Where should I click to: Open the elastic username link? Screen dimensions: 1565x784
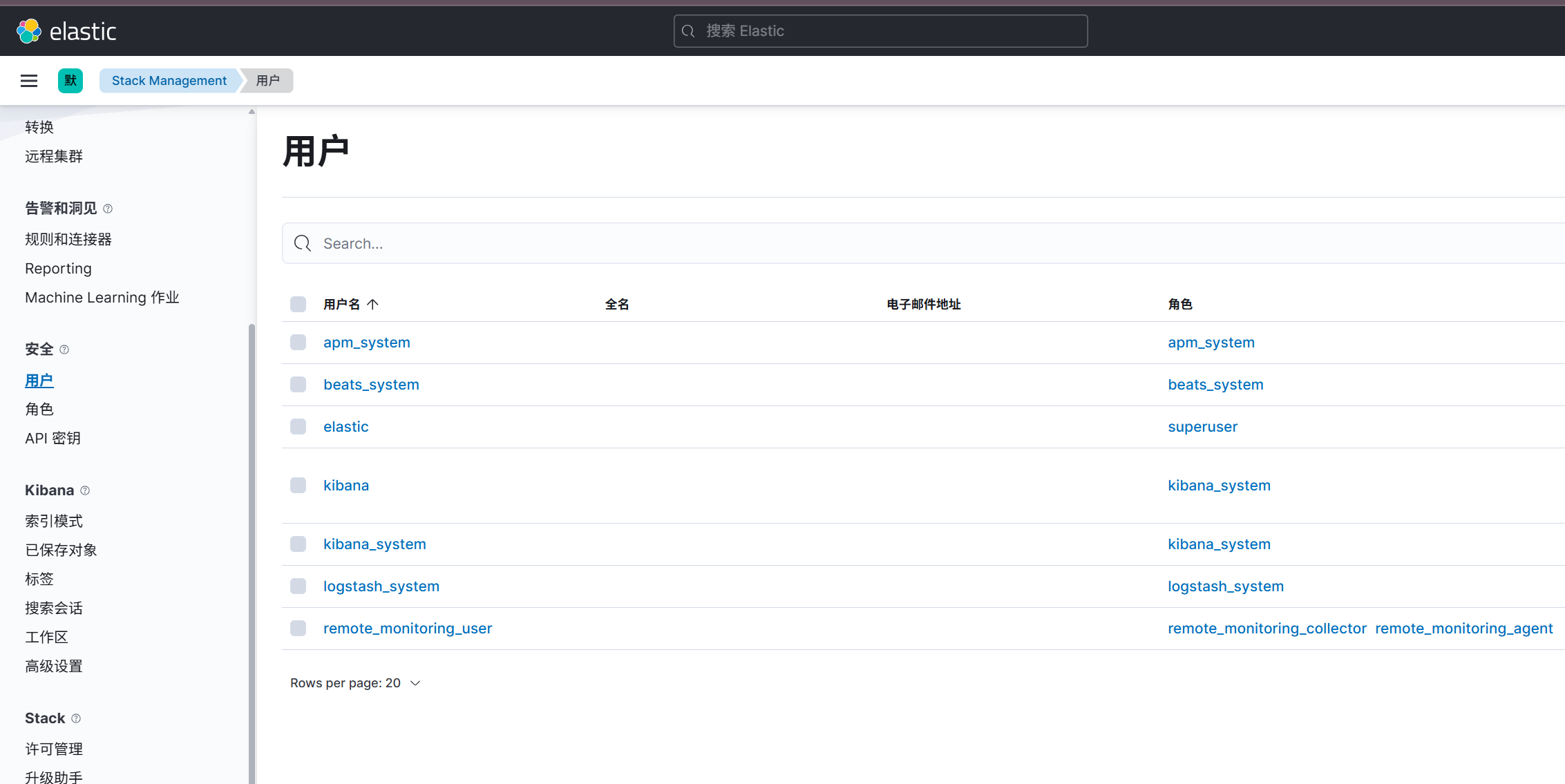click(x=346, y=427)
